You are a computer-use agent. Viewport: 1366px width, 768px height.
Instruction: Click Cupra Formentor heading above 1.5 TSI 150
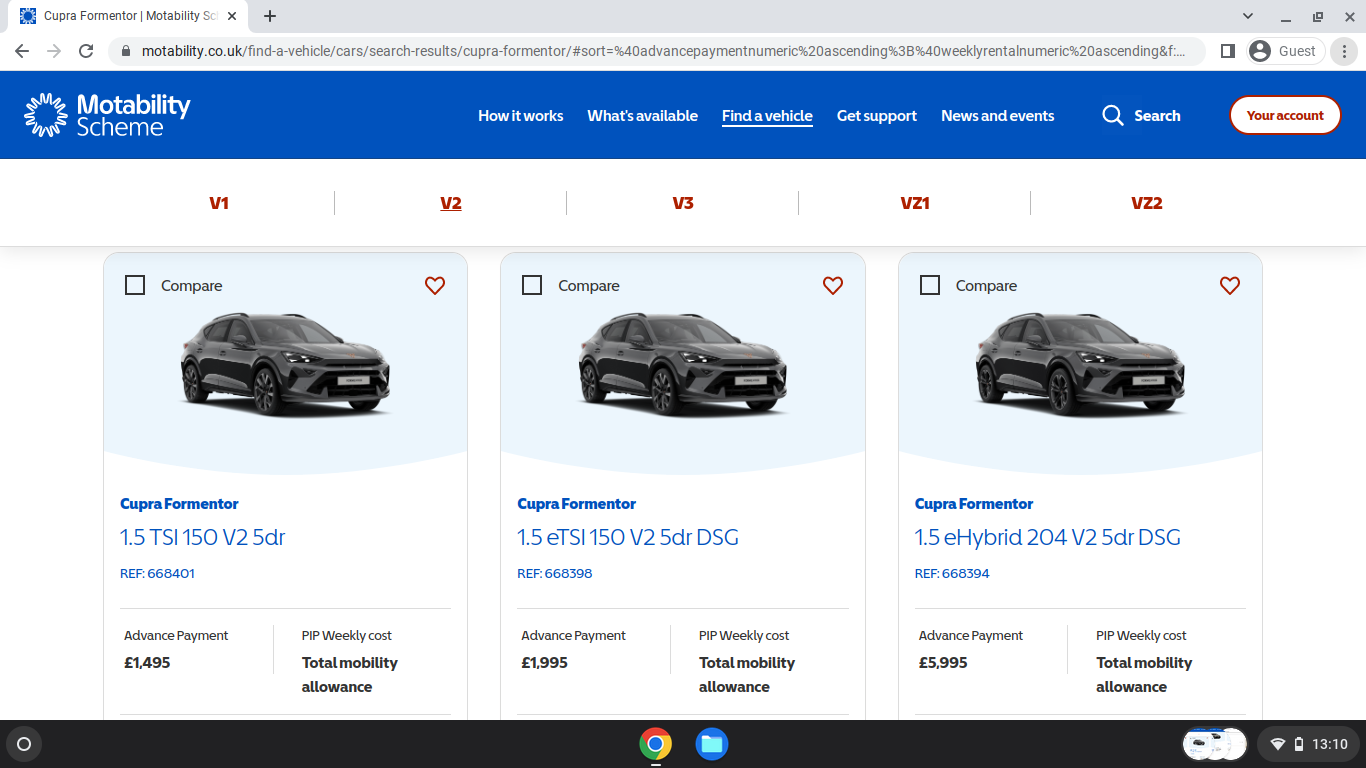coord(179,504)
